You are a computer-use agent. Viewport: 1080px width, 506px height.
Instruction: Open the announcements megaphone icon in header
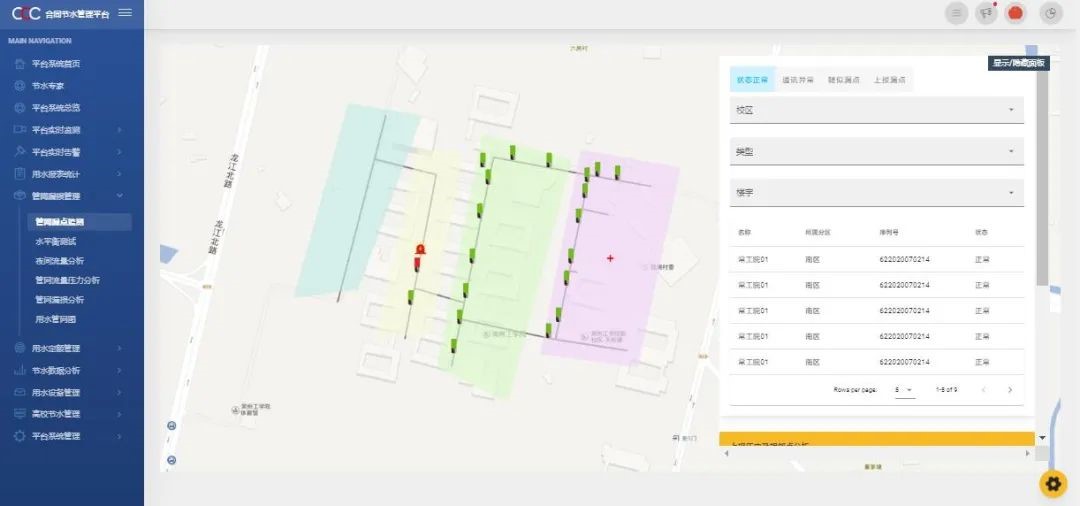987,13
